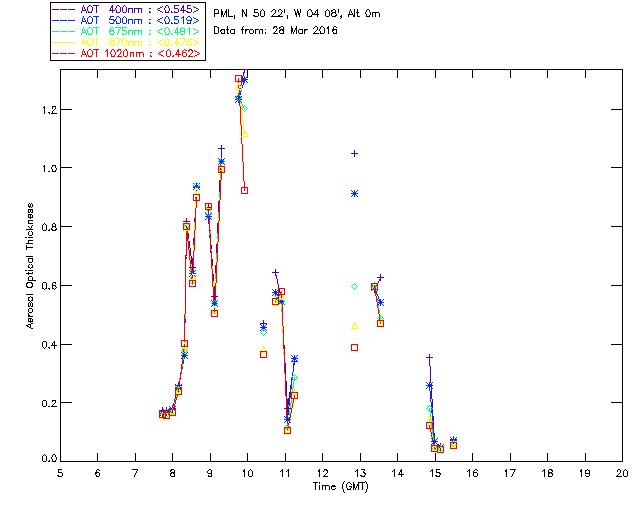This screenshot has height=512, width=640.
Task: Click the isolated red square marker near 0.39
Action: pos(354,347)
